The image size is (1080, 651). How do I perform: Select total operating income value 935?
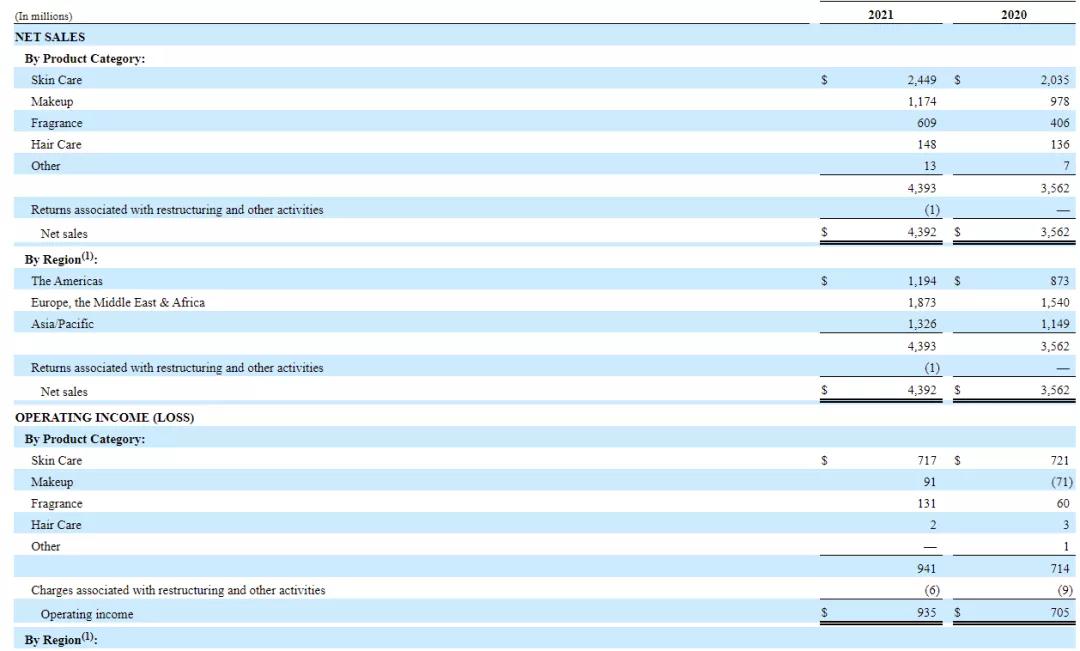click(x=926, y=612)
